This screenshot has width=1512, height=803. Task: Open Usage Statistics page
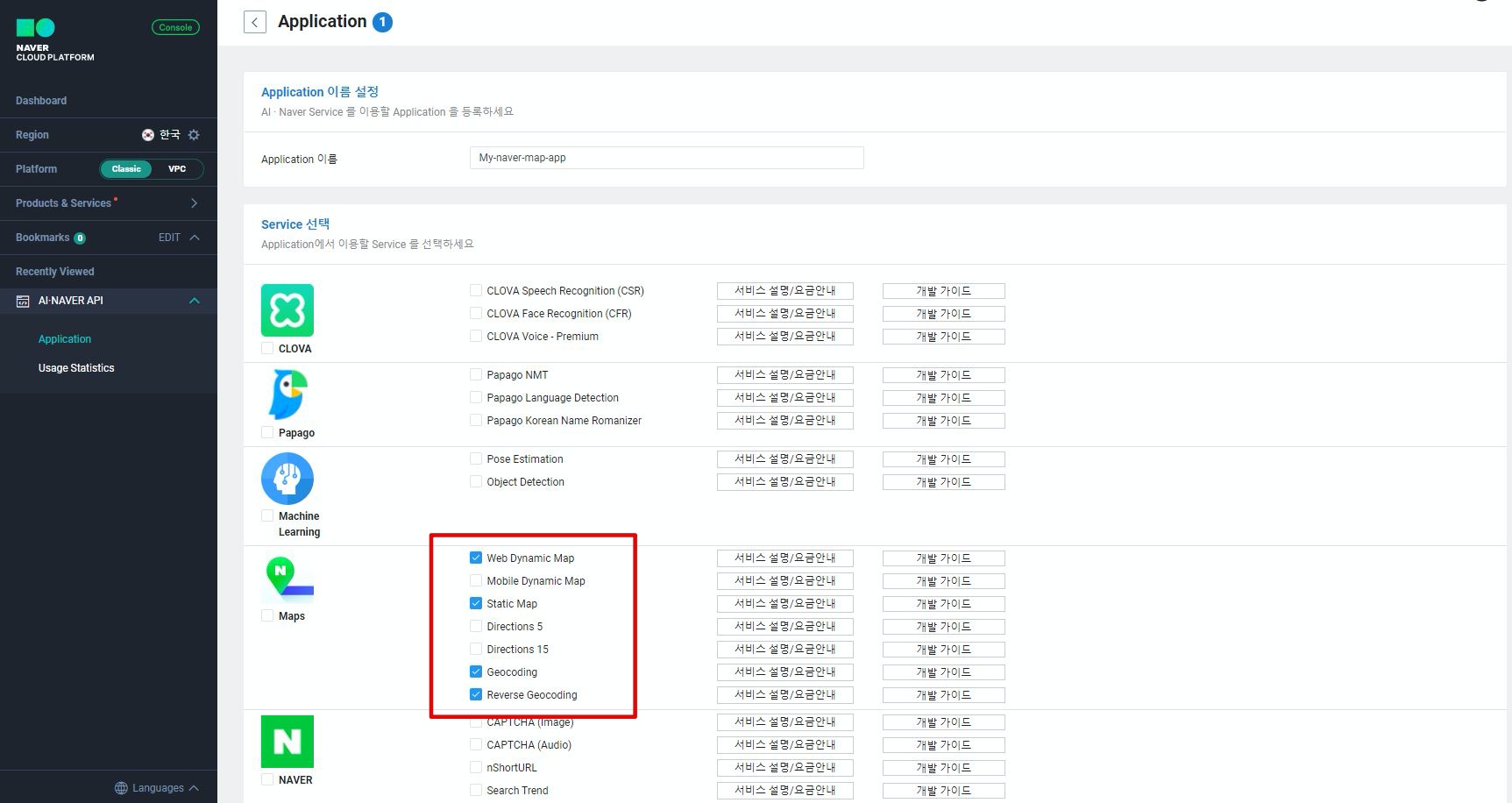(x=76, y=368)
